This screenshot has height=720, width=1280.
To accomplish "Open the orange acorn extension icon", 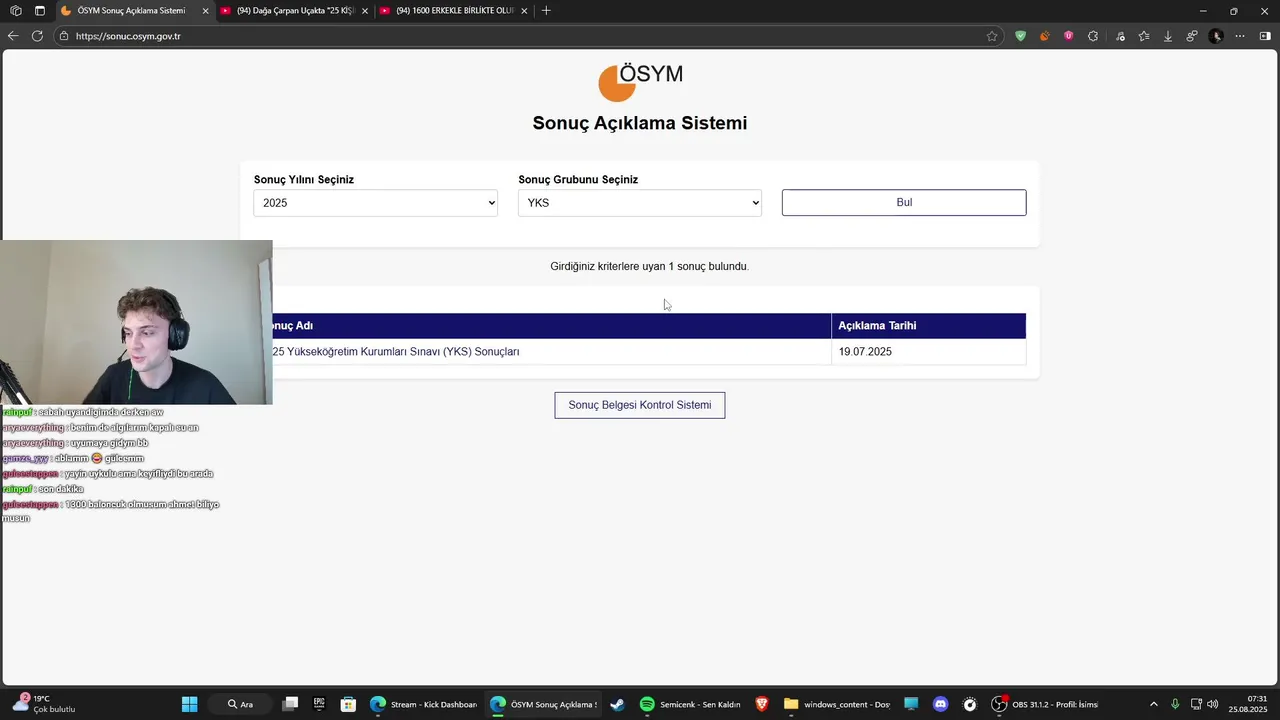I will coord(1044,36).
